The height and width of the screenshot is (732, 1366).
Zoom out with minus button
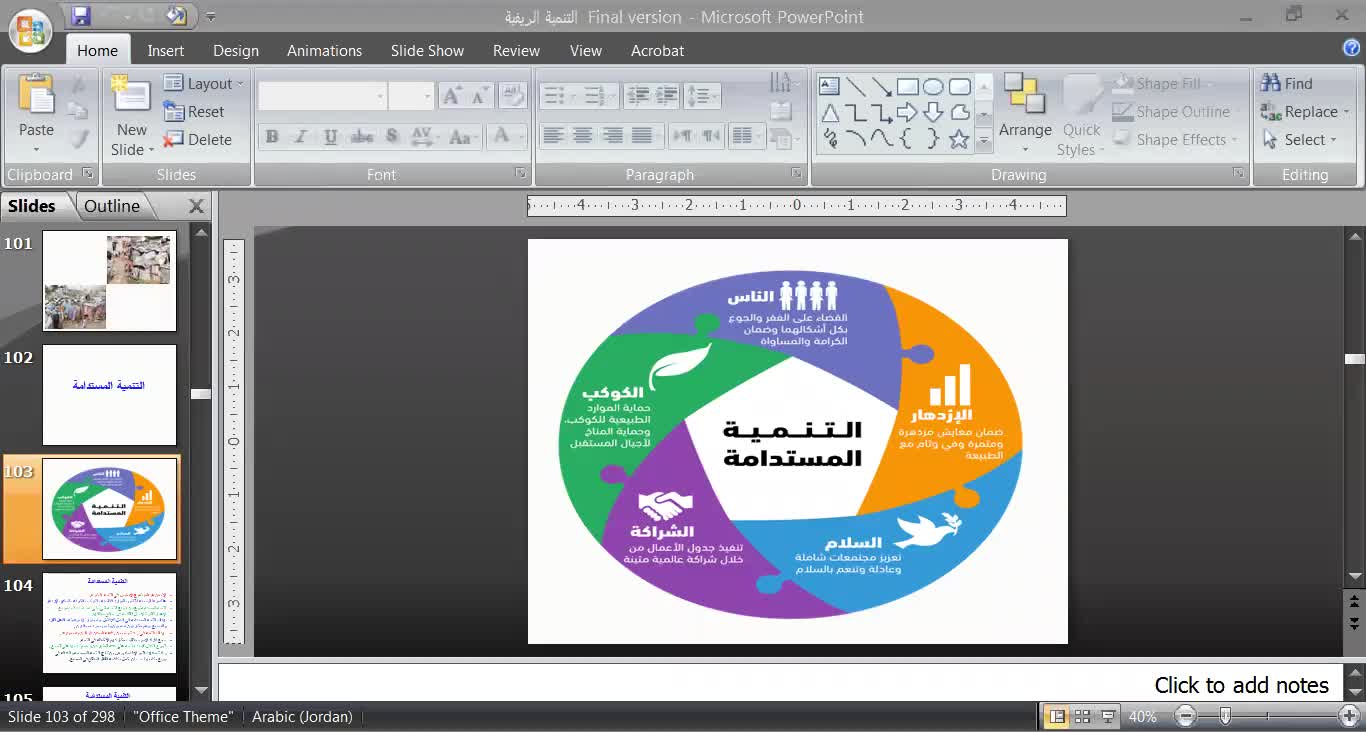click(x=1186, y=716)
